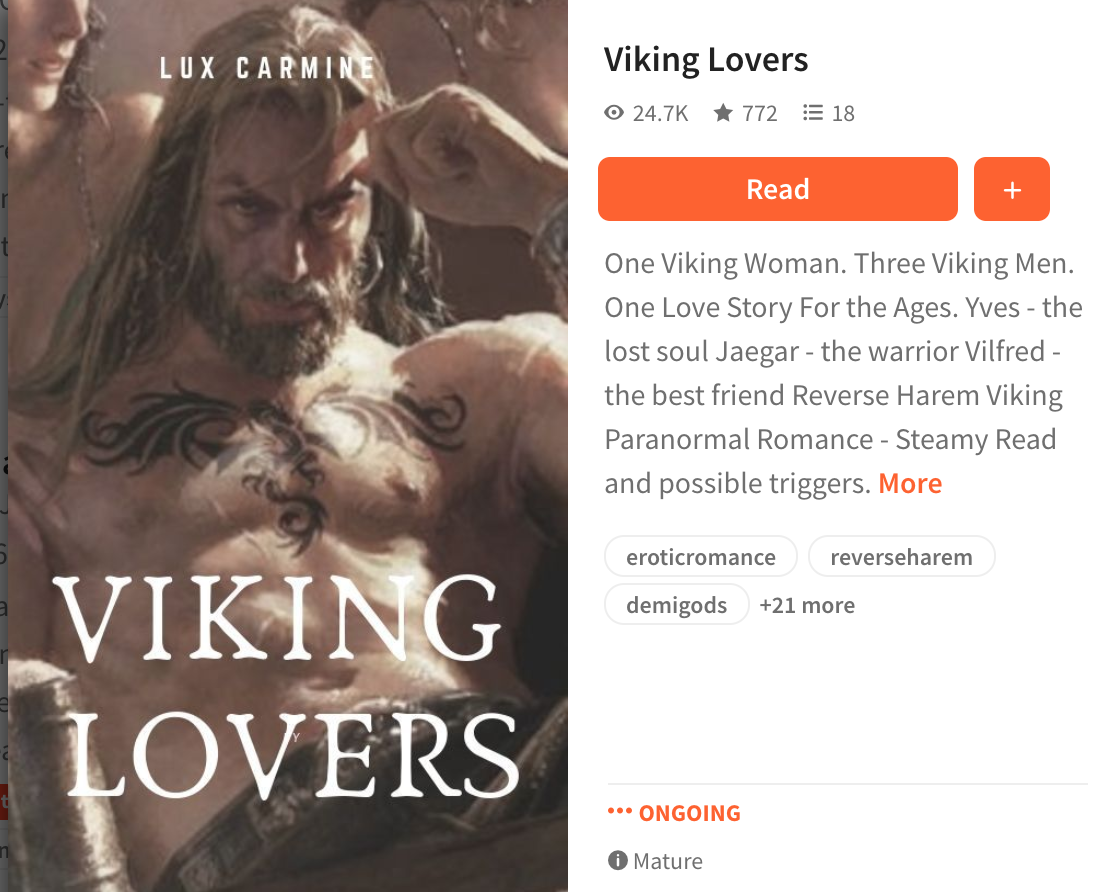
Task: Open the reverseharem tag
Action: [901, 557]
